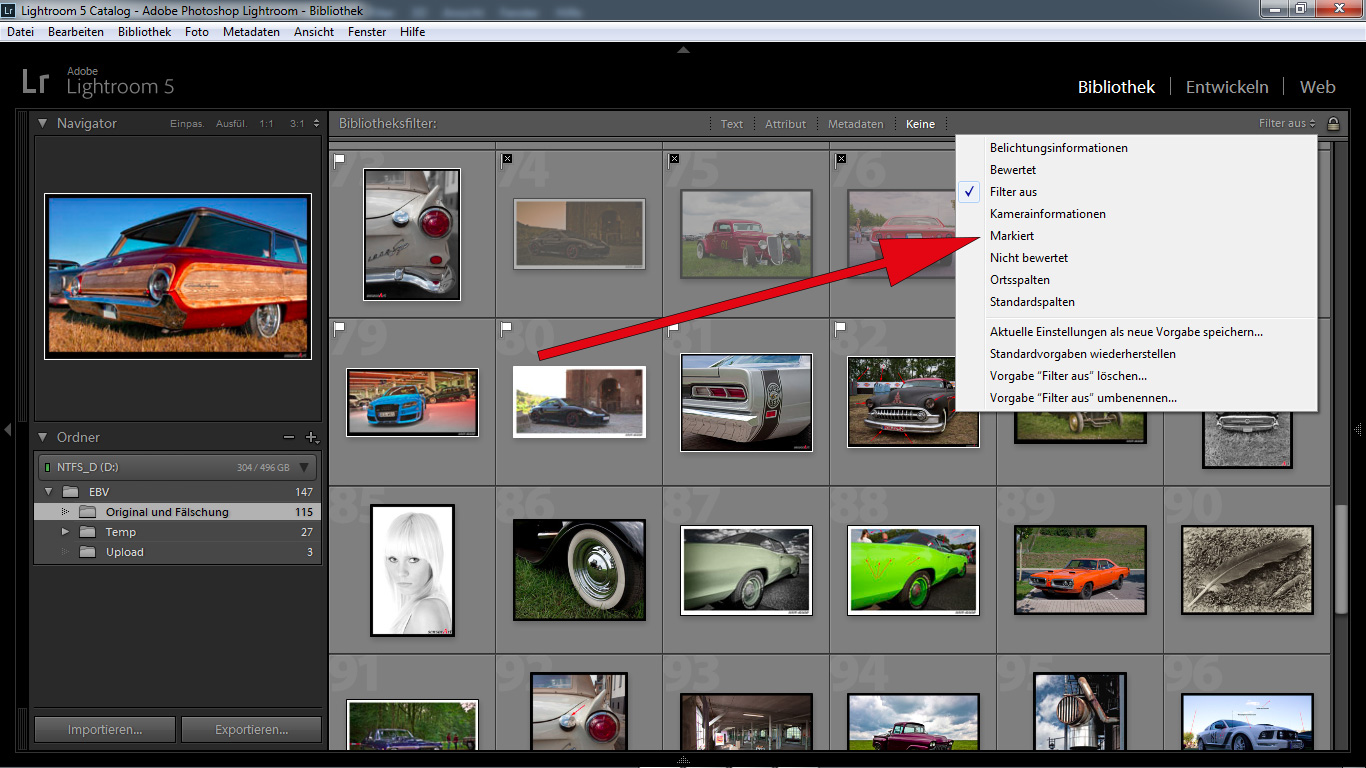The height and width of the screenshot is (768, 1366).
Task: Select the white-haired woman portrait thumbnail
Action: tap(412, 570)
